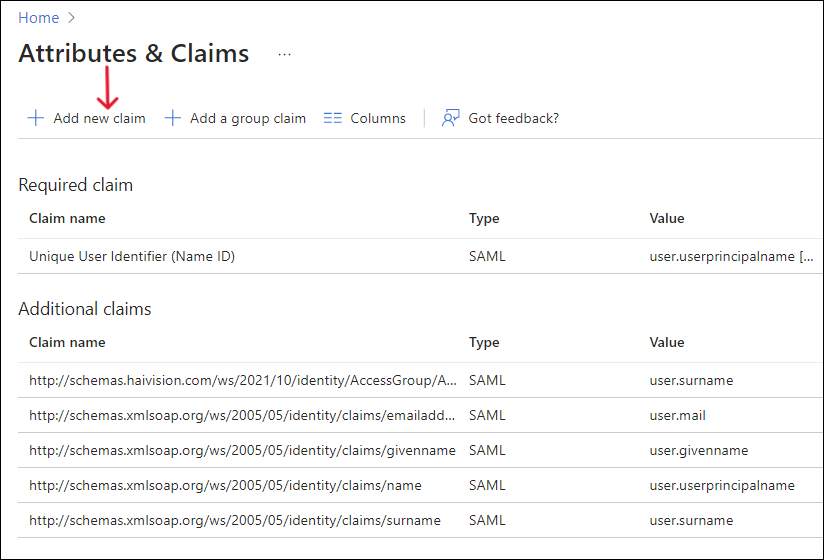Open the givenname claim
The width and height of the screenshot is (824, 560).
pyautogui.click(x=242, y=450)
